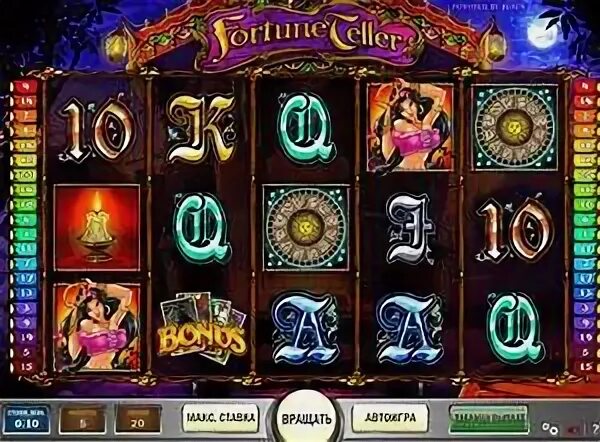This screenshot has height=442, width=600.
Task: Change the lines count showing 20
Action: 138,419
